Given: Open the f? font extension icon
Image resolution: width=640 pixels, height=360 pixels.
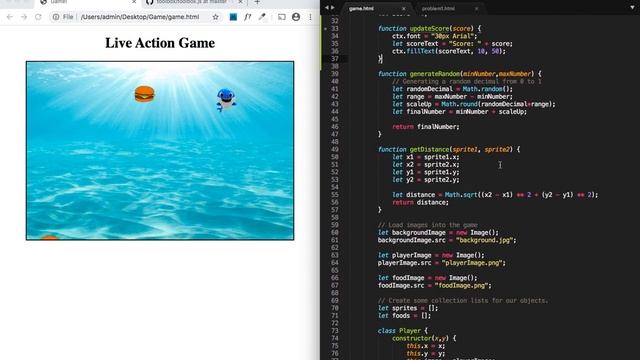Looking at the screenshot, I should click(247, 17).
